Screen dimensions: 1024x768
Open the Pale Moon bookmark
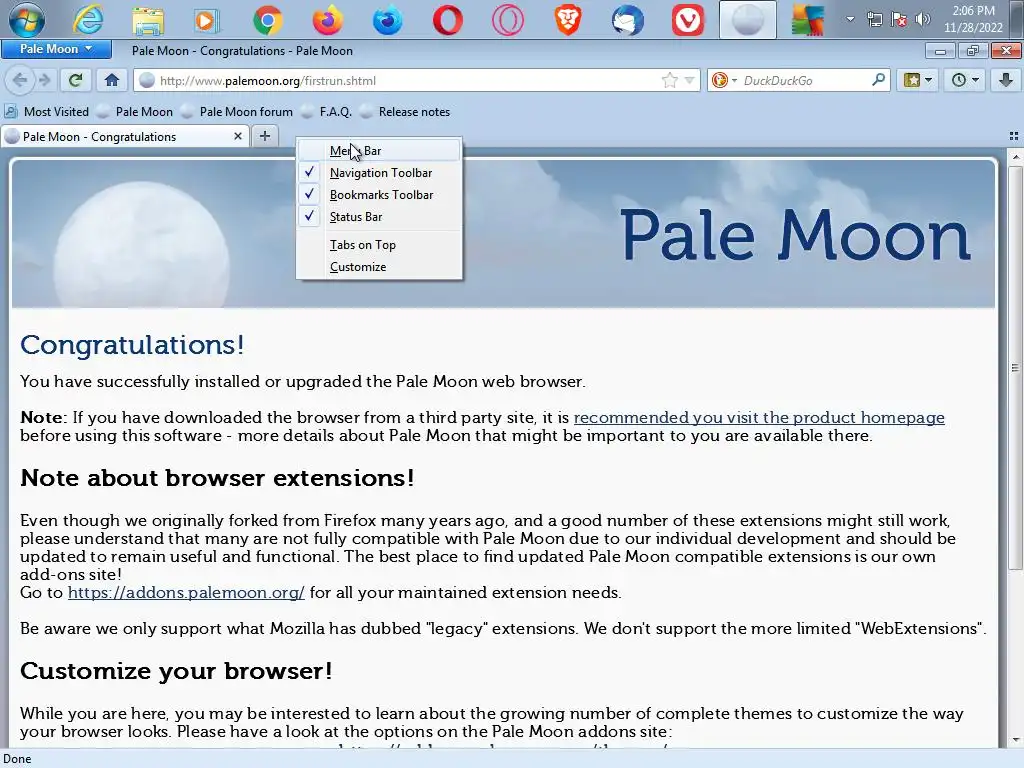tap(135, 112)
